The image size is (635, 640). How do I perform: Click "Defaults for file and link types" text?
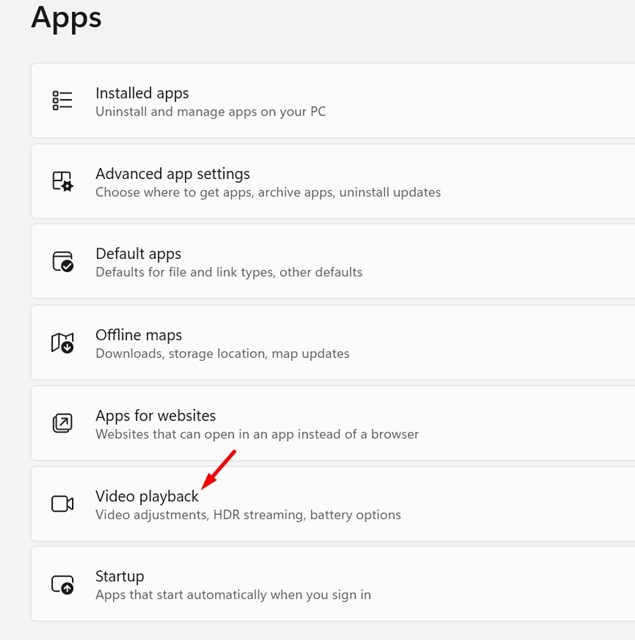pyautogui.click(x=229, y=272)
